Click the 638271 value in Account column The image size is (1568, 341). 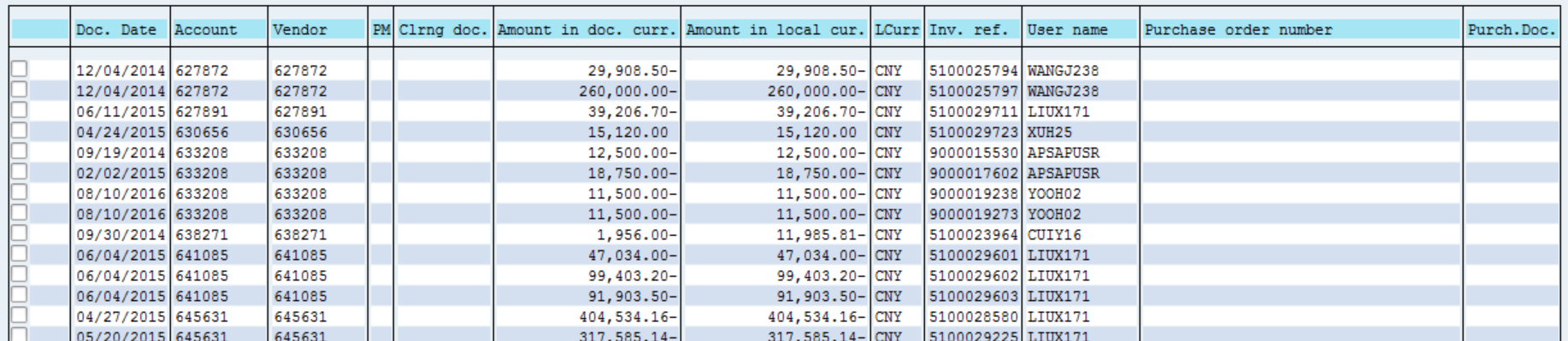202,235
